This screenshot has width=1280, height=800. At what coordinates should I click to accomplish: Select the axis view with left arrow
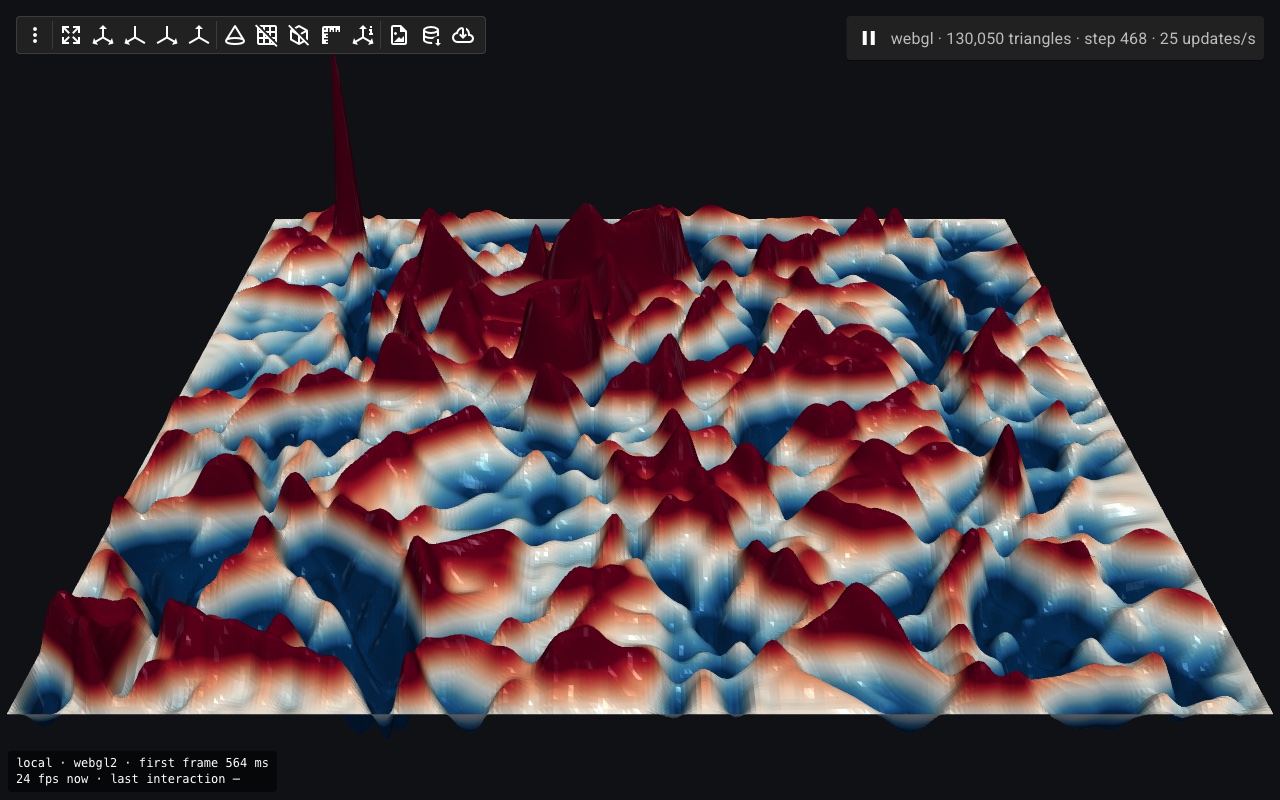point(135,35)
